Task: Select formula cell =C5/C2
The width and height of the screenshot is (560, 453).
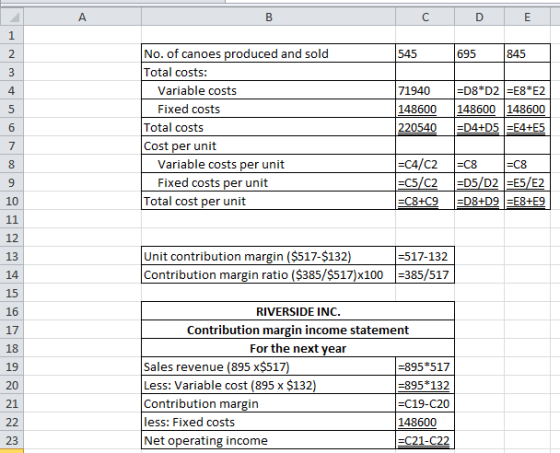Action: (425, 182)
